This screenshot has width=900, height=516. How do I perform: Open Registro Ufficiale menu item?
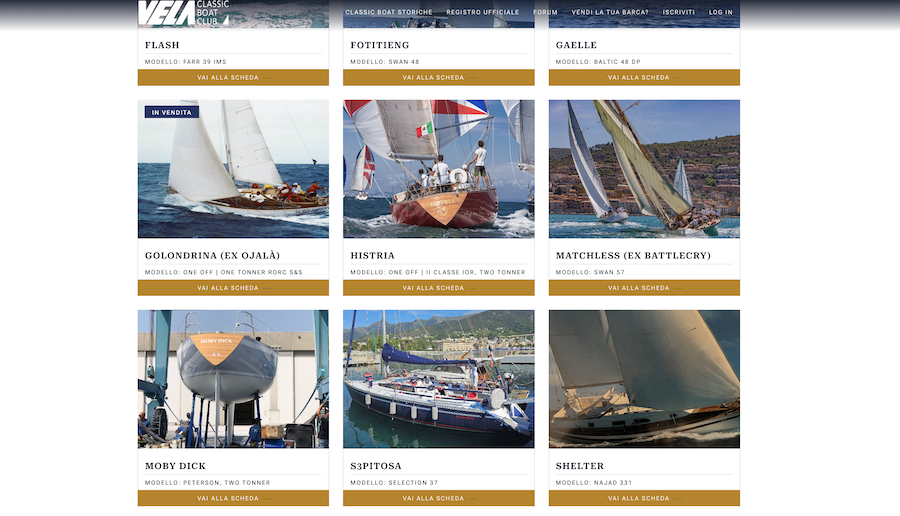click(x=483, y=12)
